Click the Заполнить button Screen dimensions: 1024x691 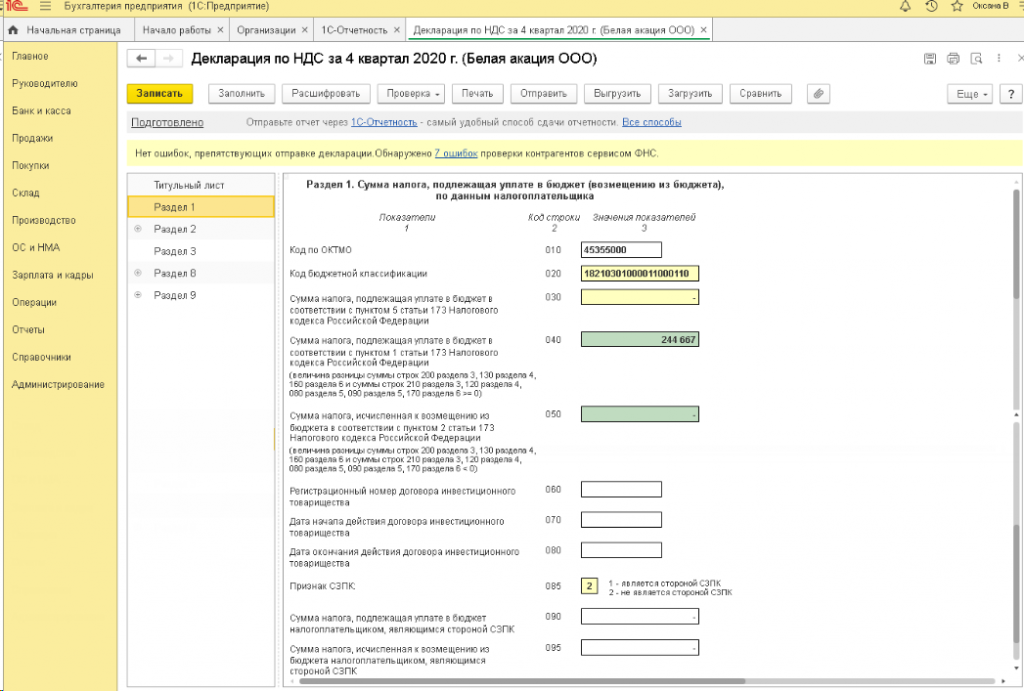242,93
